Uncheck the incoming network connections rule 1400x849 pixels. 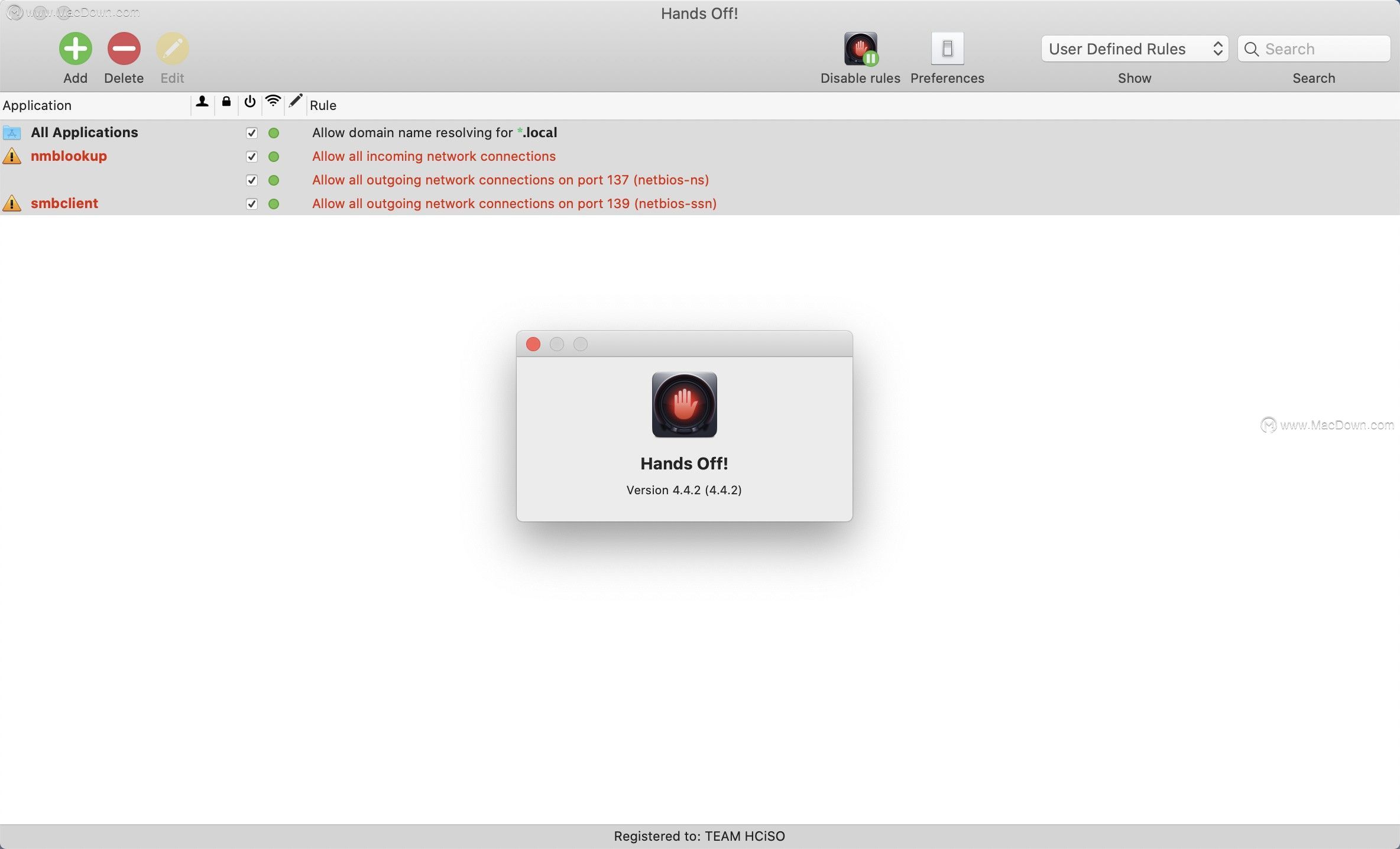point(252,157)
